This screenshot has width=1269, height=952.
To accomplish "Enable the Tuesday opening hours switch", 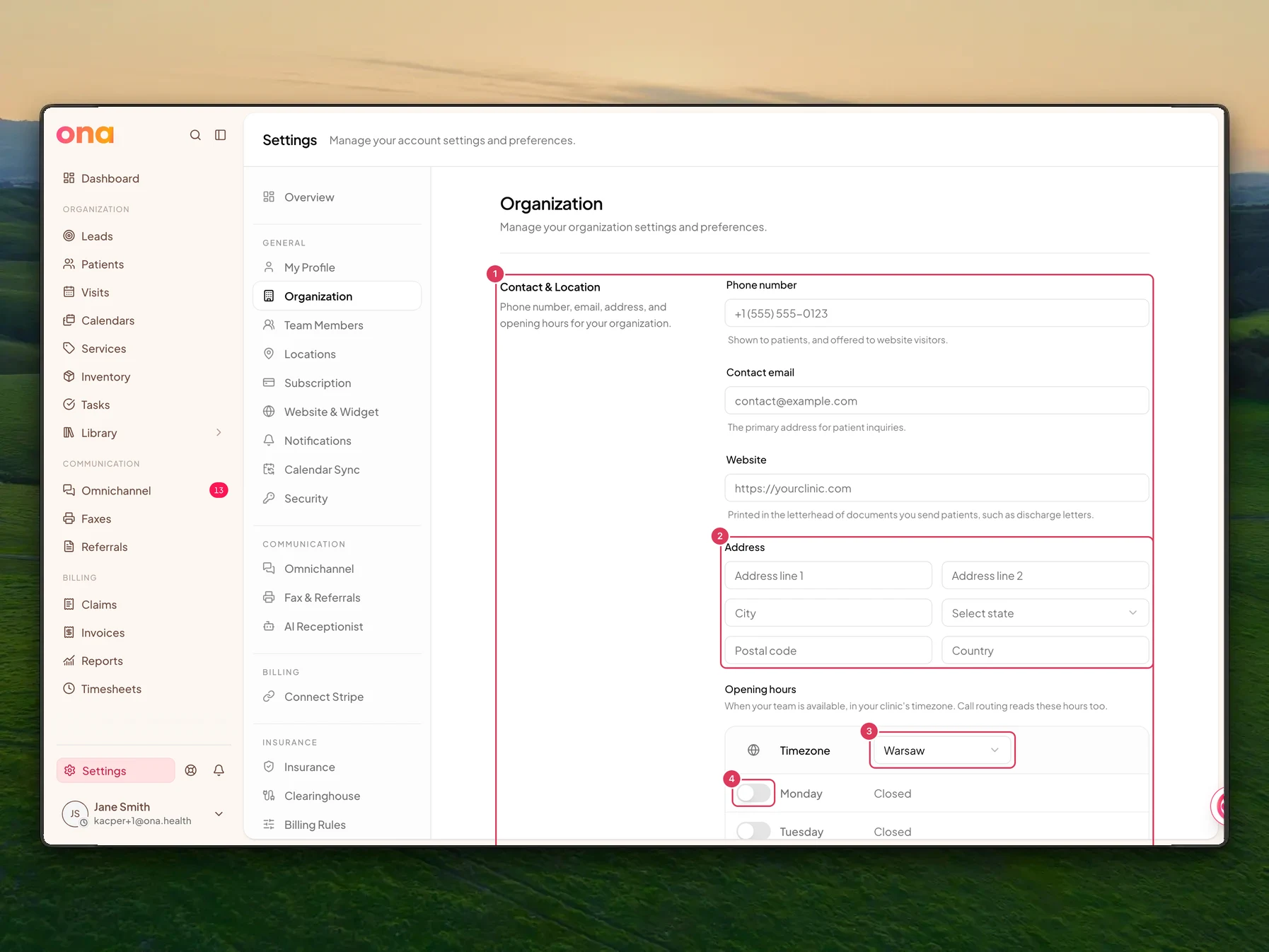I will coord(753,831).
